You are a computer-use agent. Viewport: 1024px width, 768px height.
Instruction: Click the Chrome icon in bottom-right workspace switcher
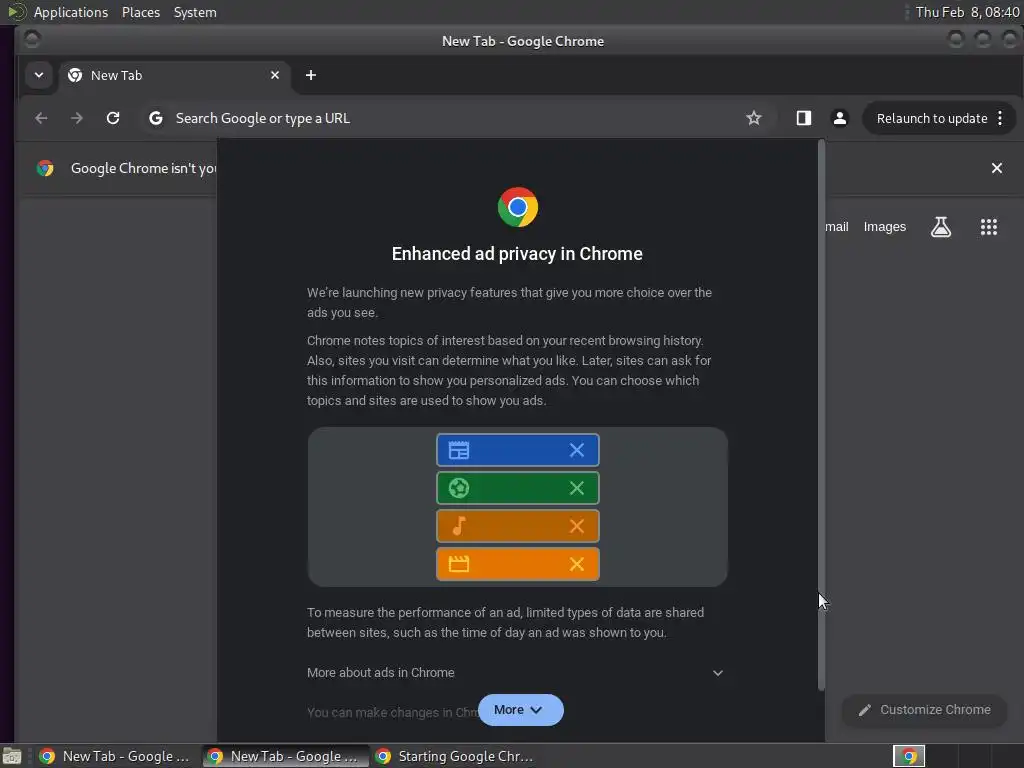909,756
